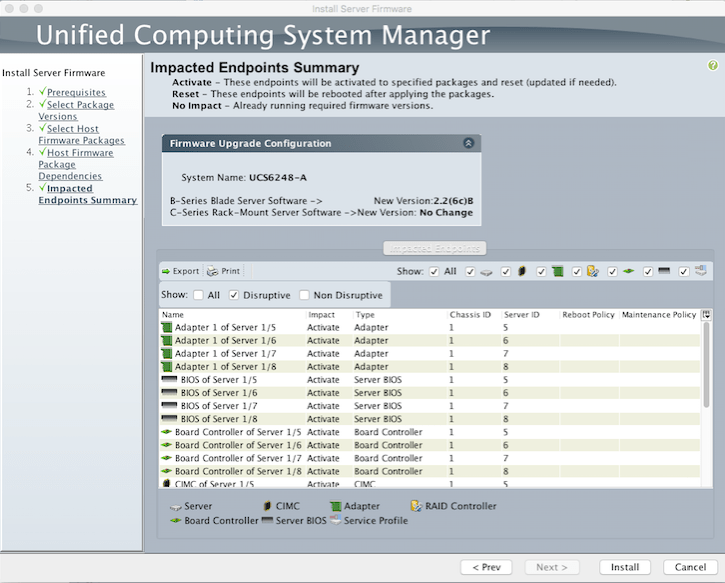Go to Prerequisites wizard step
The width and height of the screenshot is (725, 583).
point(80,92)
